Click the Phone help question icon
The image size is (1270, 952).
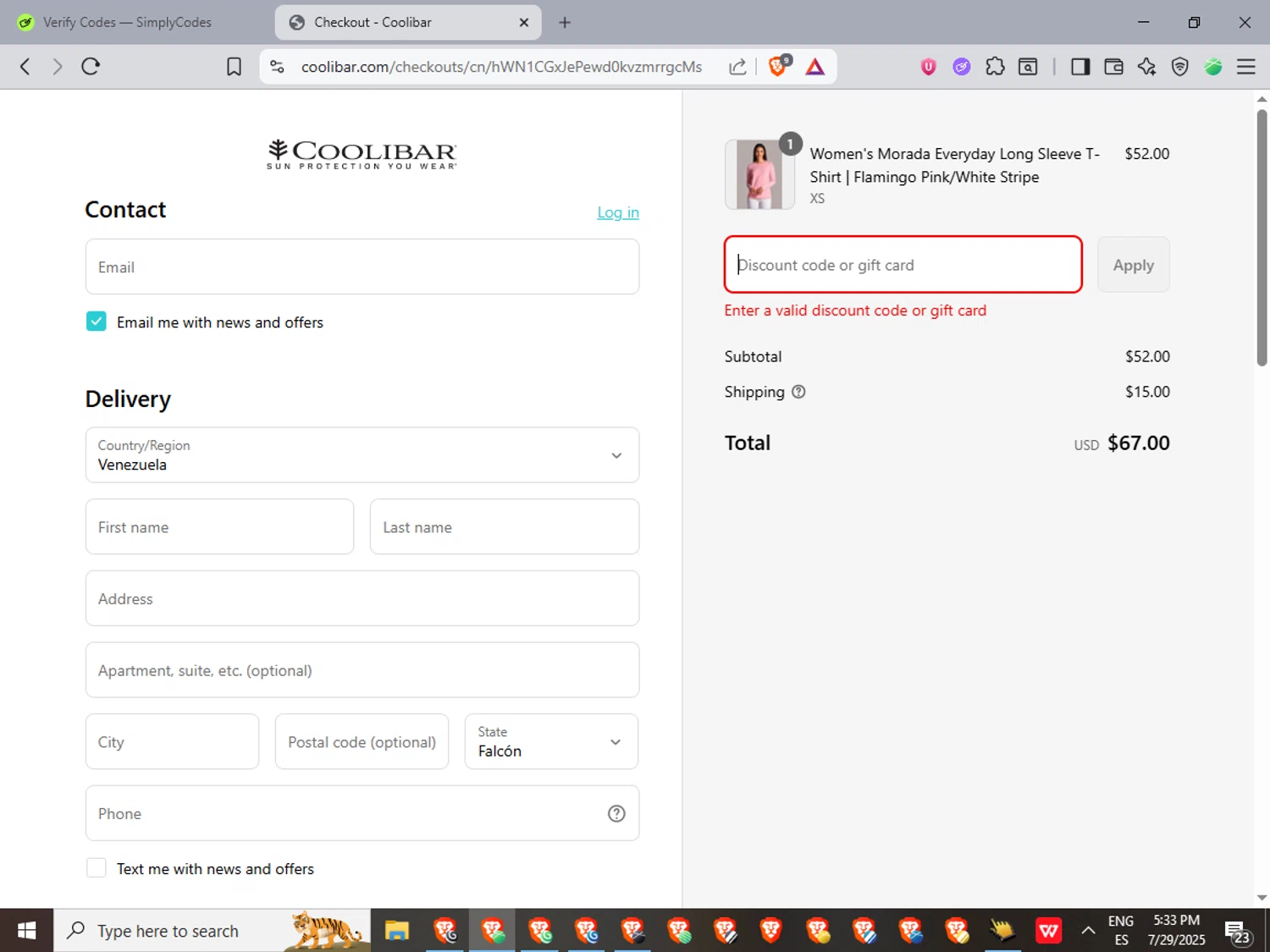(x=616, y=813)
